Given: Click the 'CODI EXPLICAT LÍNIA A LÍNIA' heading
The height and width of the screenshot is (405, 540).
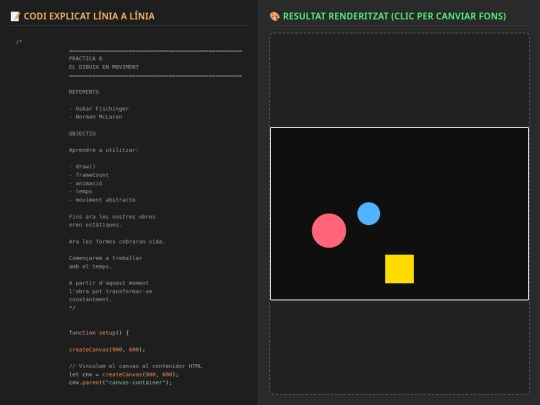Looking at the screenshot, I should [89, 16].
